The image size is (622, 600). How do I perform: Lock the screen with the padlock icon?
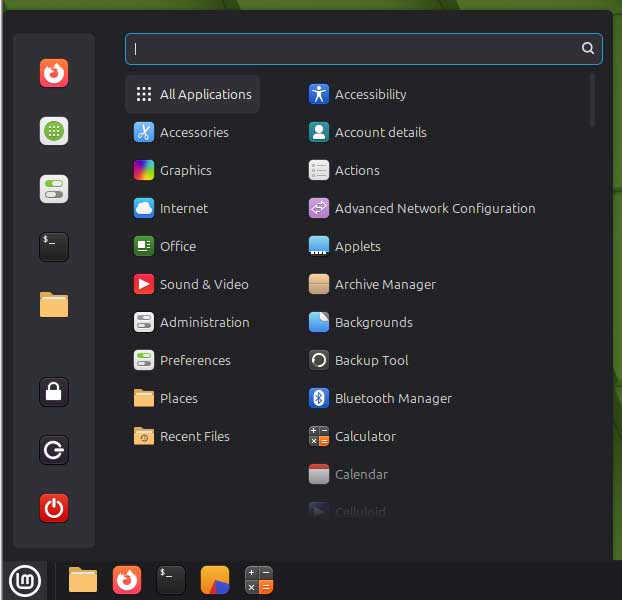[54, 392]
